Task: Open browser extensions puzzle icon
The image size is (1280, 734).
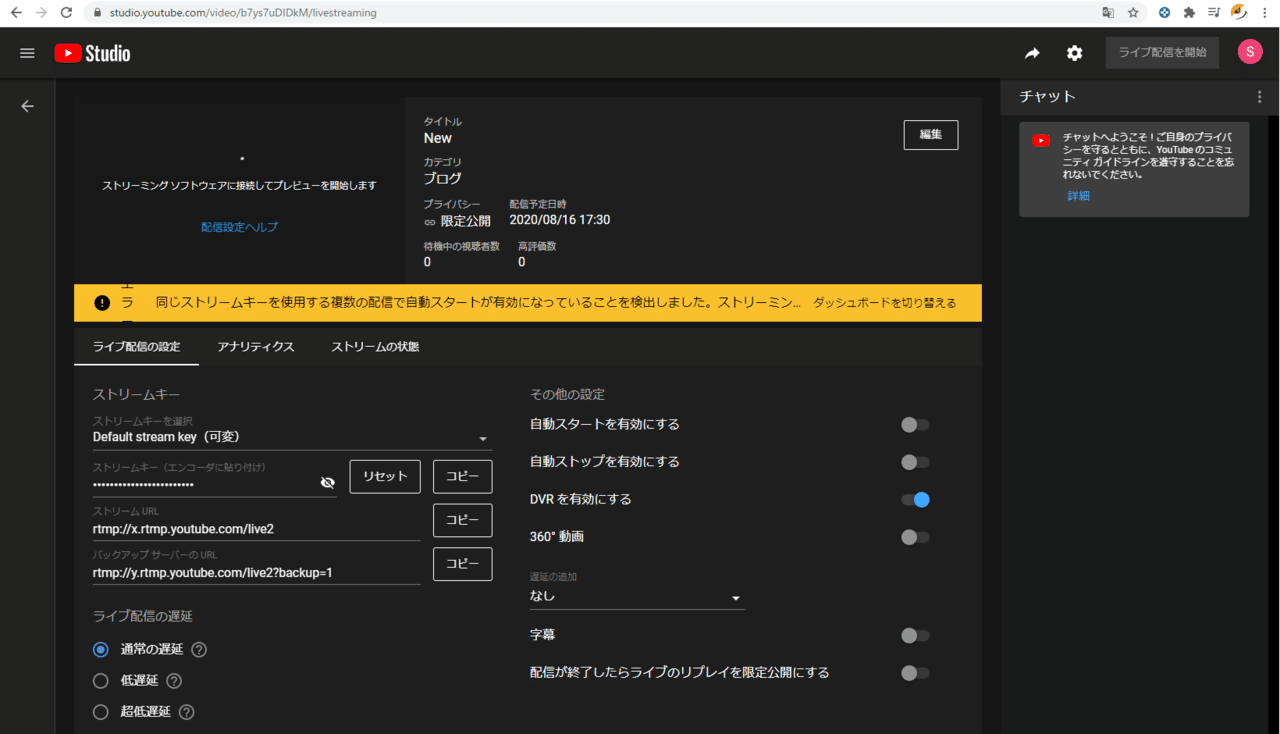Action: (1189, 13)
